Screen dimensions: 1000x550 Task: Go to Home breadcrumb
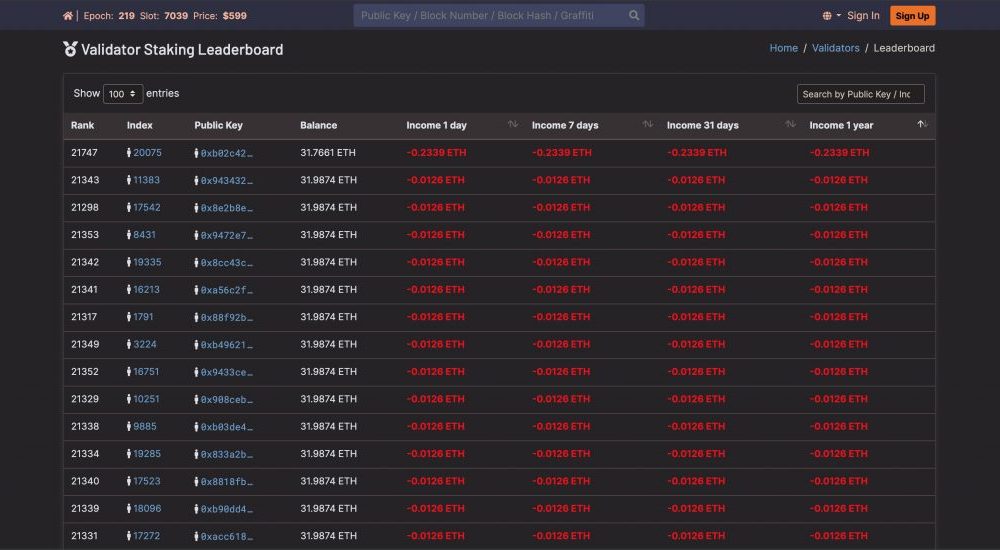(x=783, y=48)
